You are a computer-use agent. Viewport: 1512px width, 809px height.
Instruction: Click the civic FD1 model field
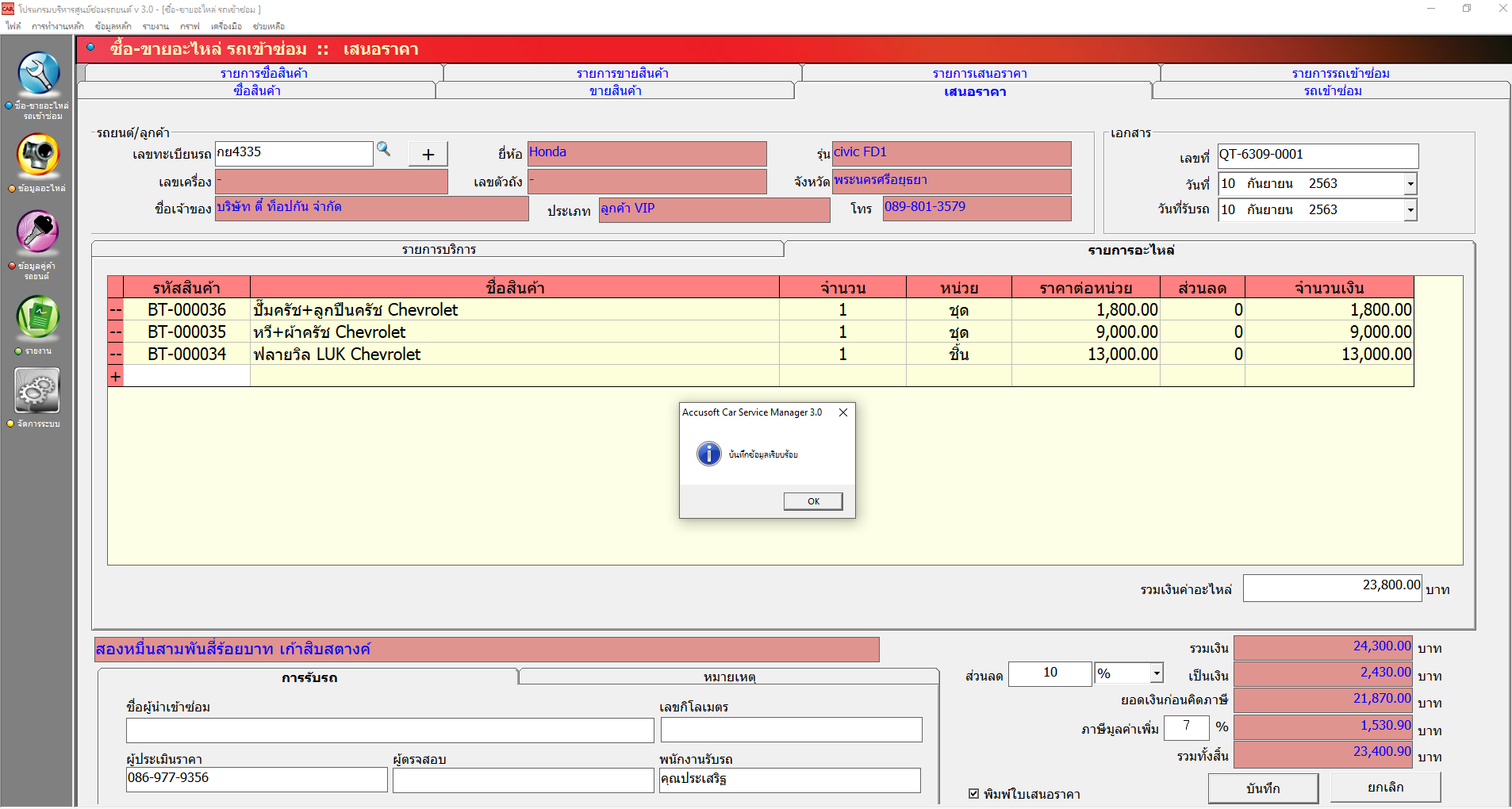coord(952,154)
